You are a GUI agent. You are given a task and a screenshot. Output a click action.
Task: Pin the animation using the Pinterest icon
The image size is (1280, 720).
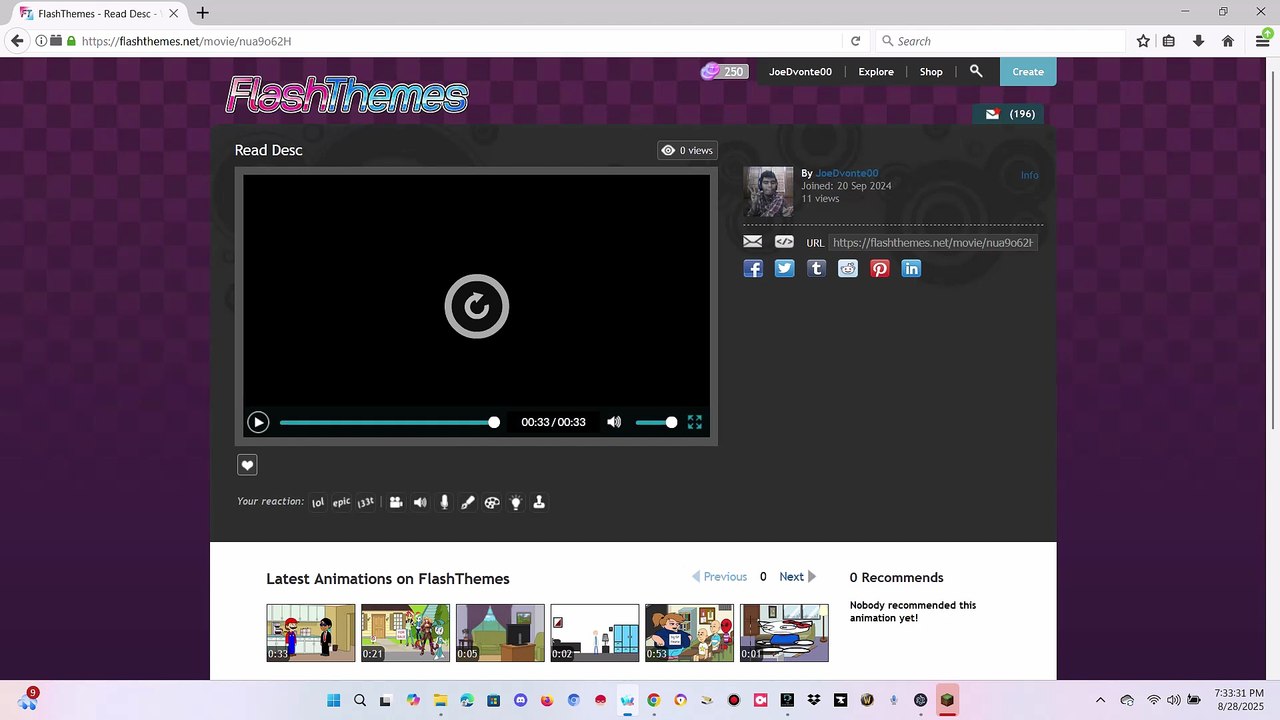pos(880,269)
